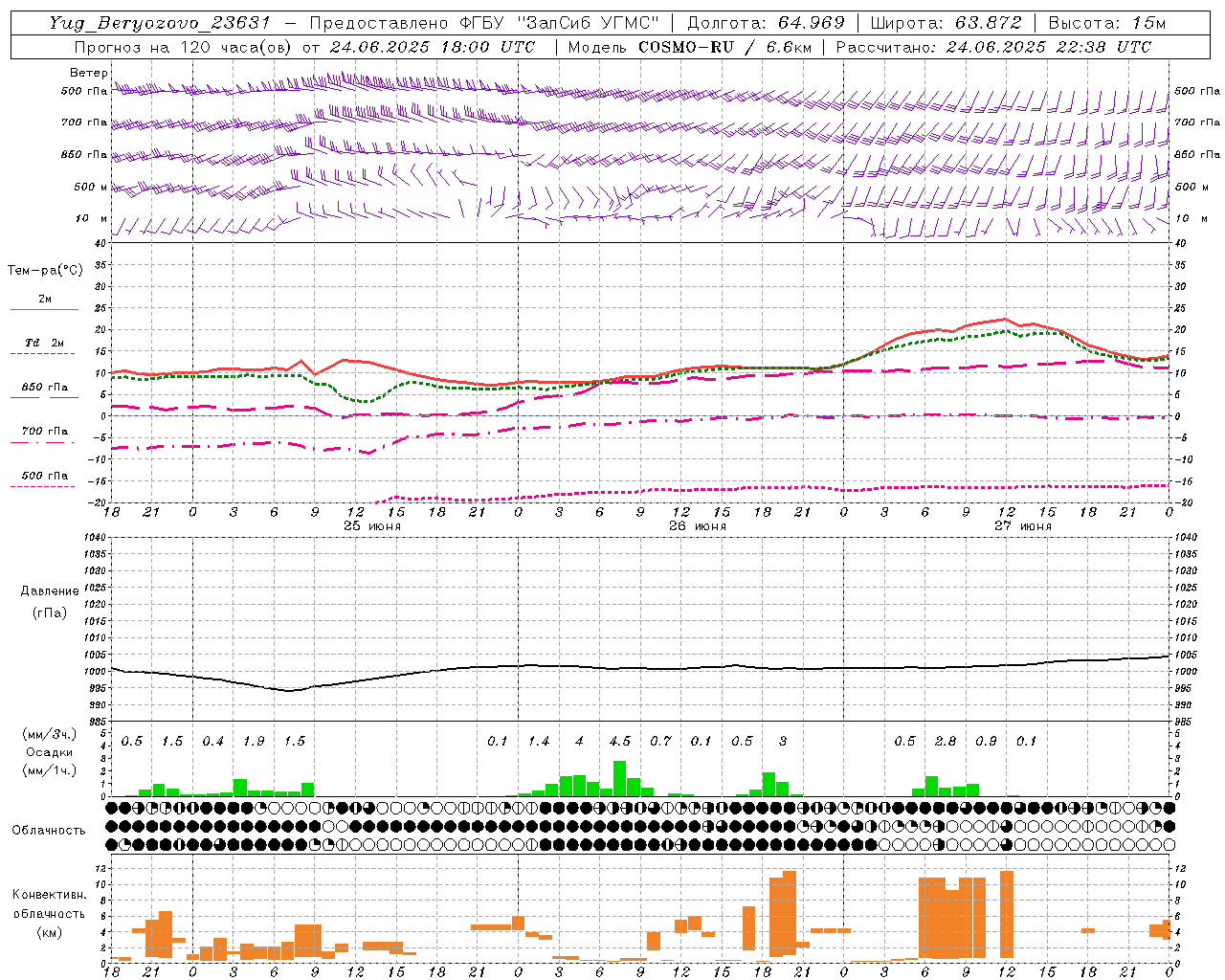Click the (мм/3ч.) unit label
This screenshot has width=1225, height=980.
49,735
